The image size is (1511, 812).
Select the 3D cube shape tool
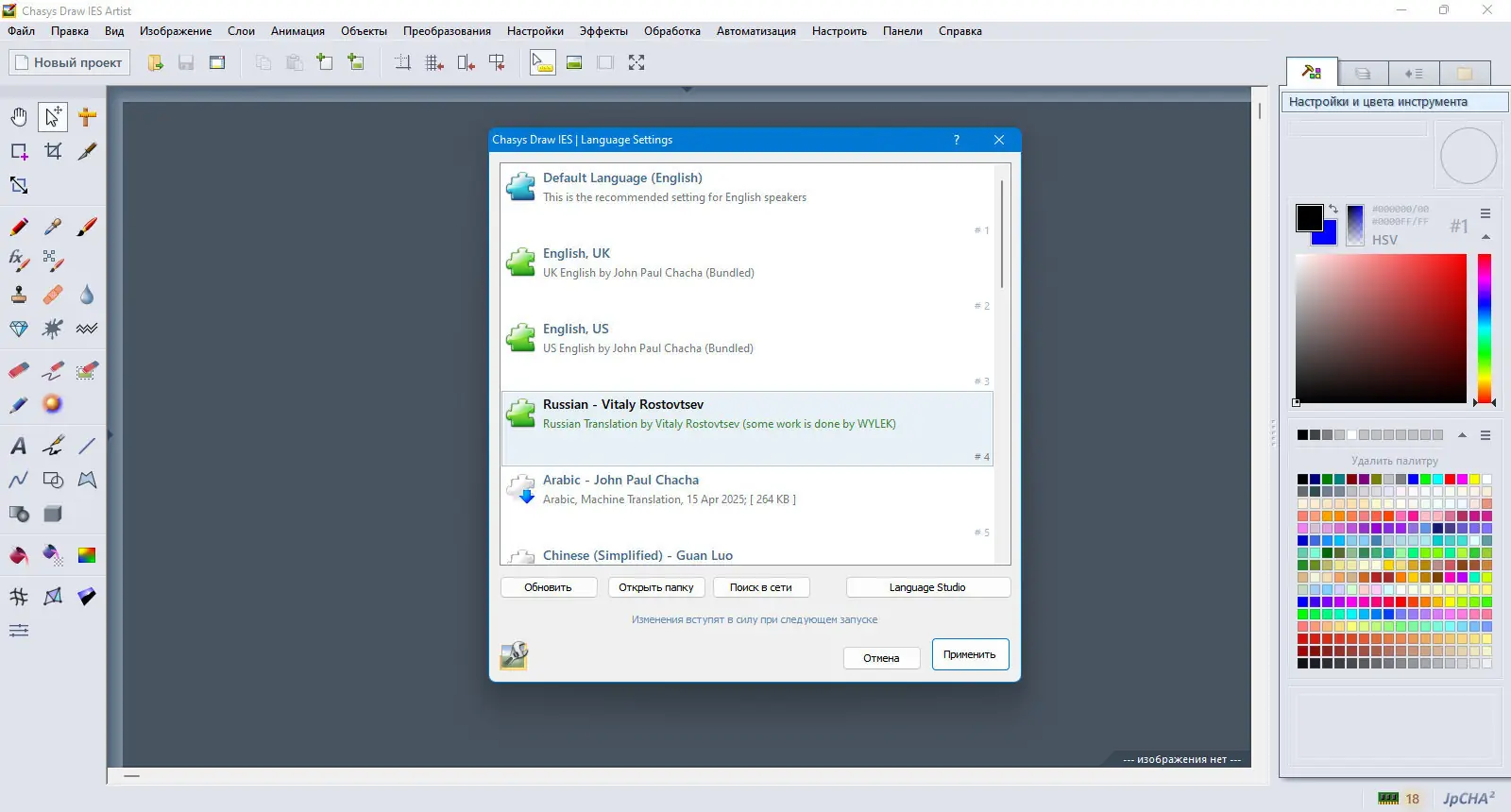pos(53,514)
